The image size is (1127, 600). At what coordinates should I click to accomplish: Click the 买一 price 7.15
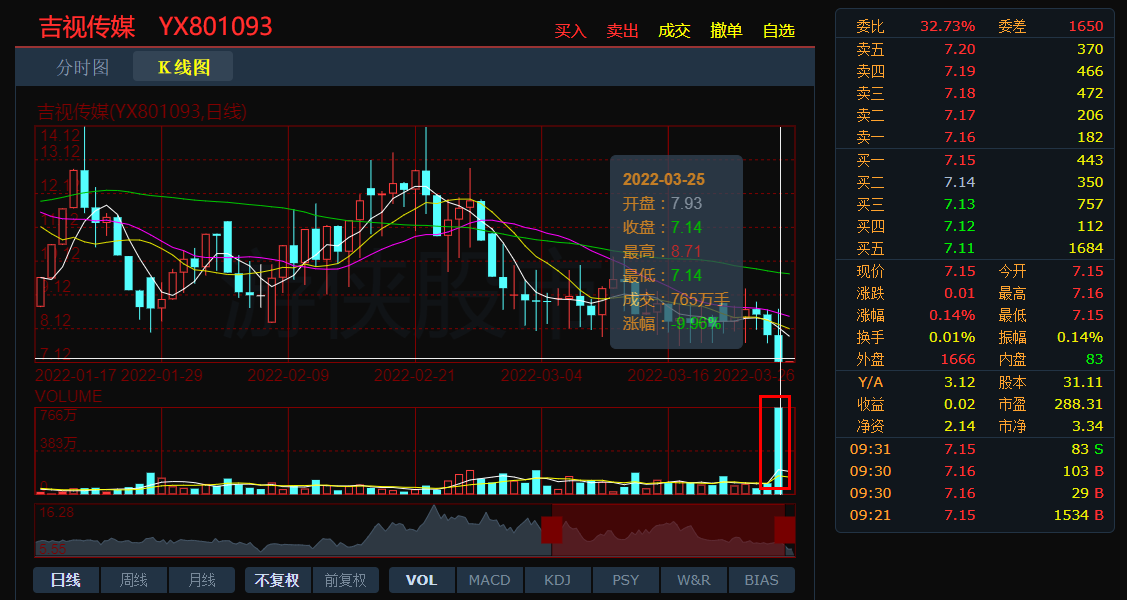960,160
